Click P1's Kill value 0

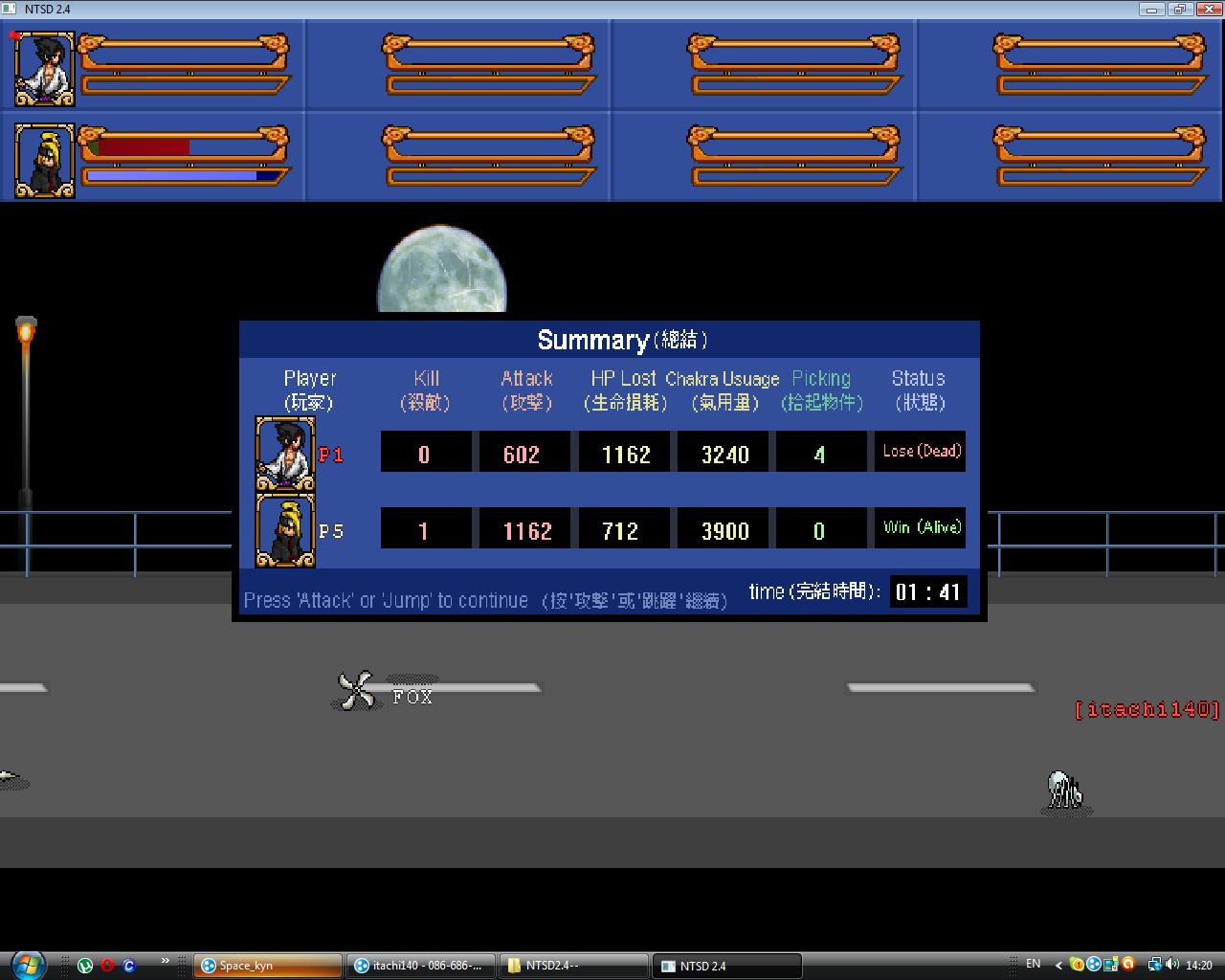pyautogui.click(x=426, y=452)
